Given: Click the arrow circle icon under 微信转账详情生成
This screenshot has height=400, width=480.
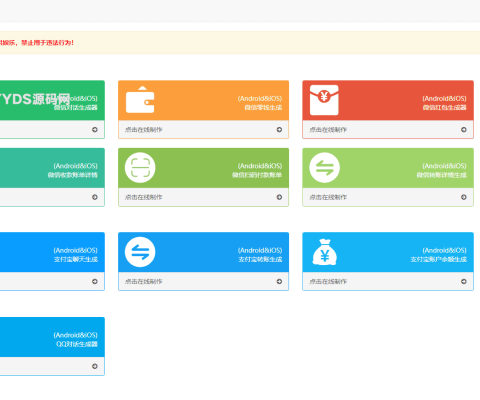Looking at the screenshot, I should (x=464, y=197).
